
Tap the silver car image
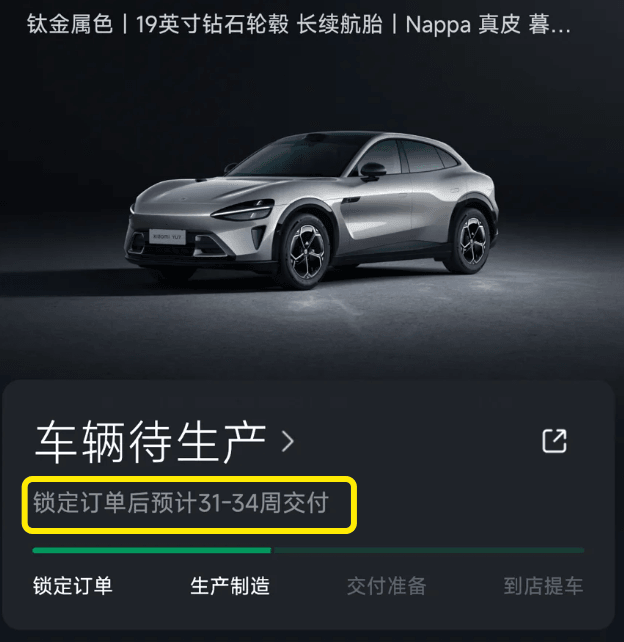pyautogui.click(x=311, y=210)
